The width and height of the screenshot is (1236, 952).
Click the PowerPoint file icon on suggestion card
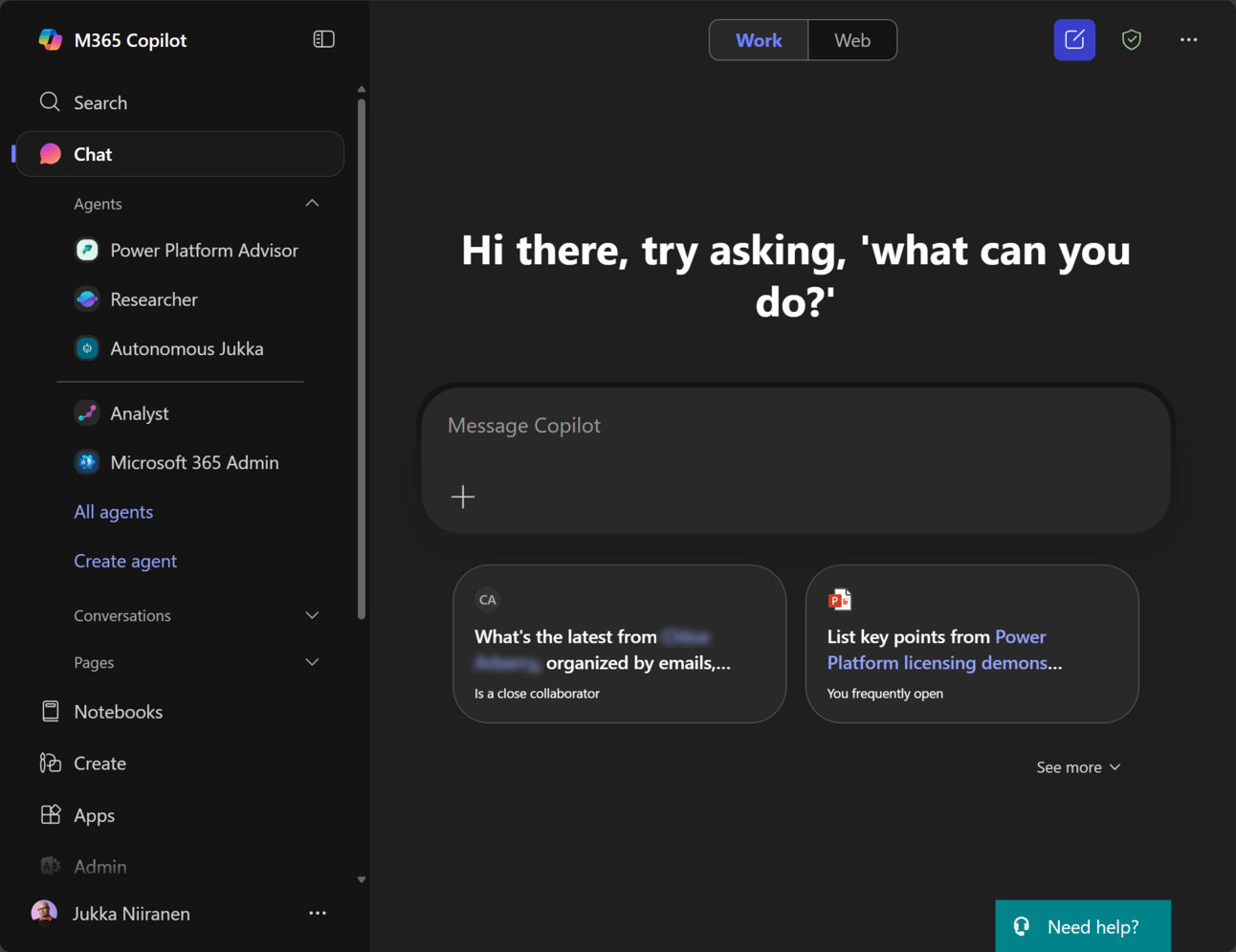[x=840, y=600]
